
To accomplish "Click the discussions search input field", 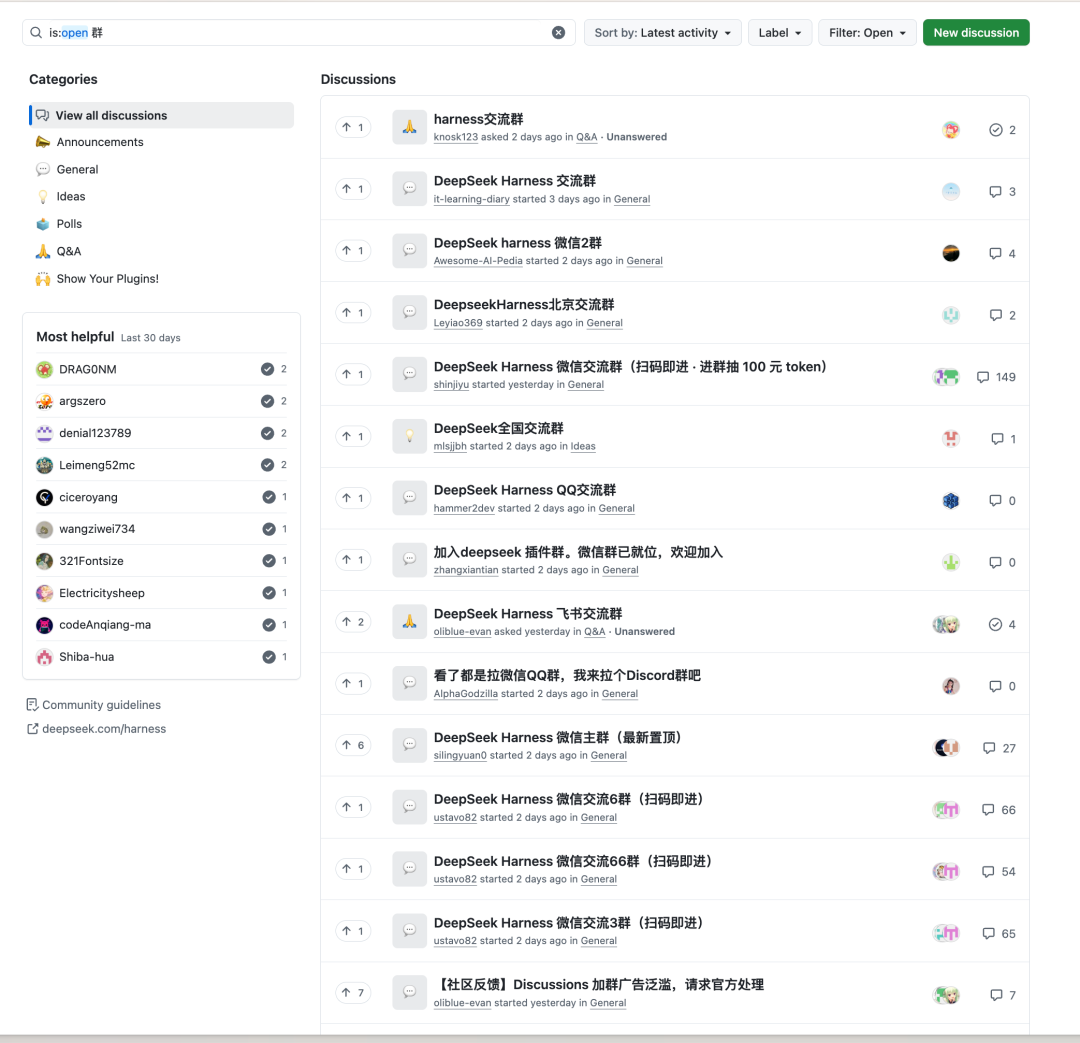I will tap(298, 32).
